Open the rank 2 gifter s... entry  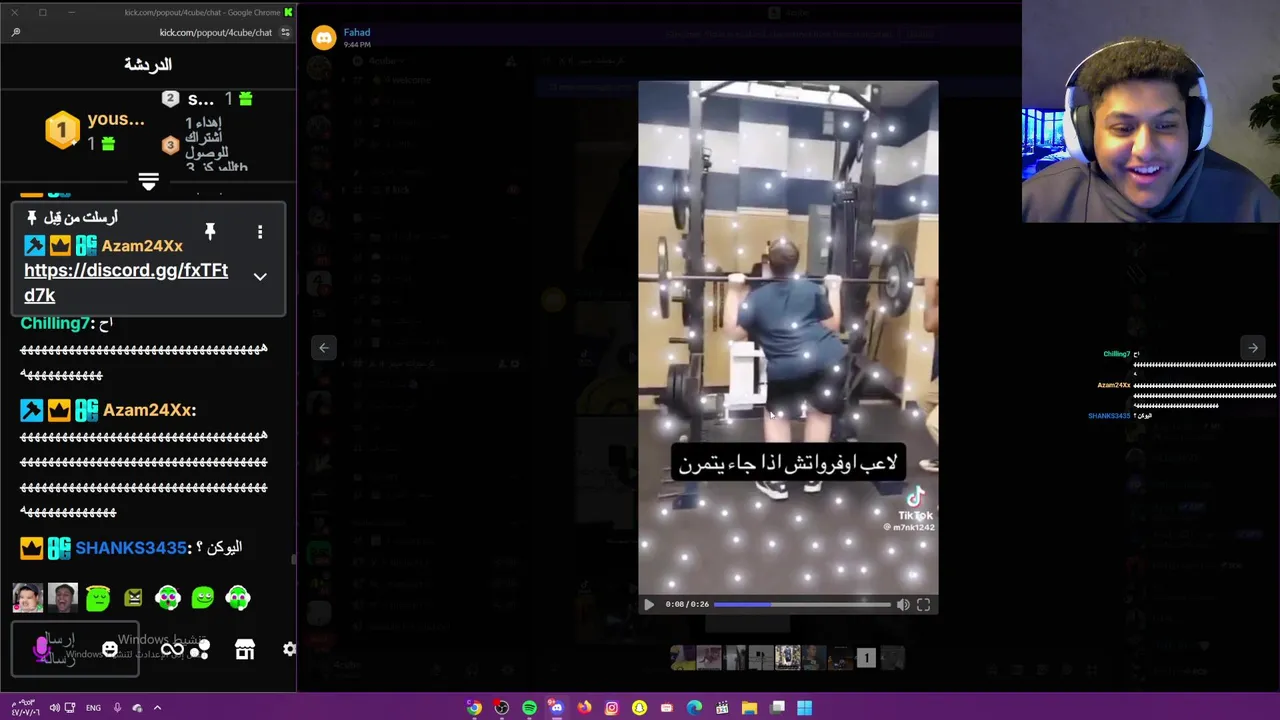tap(207, 99)
